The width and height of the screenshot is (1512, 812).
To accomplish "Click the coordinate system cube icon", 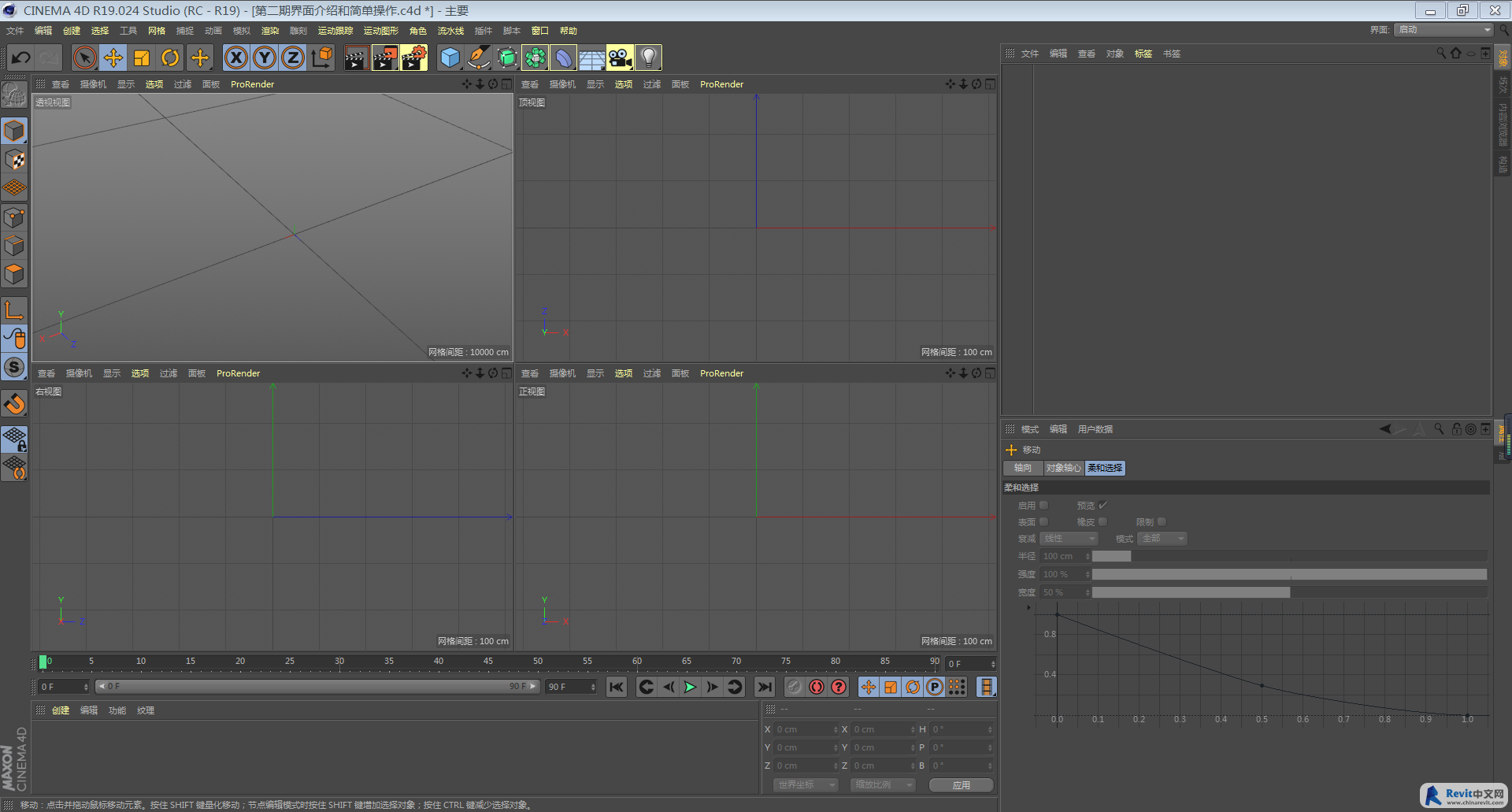I will click(x=322, y=57).
